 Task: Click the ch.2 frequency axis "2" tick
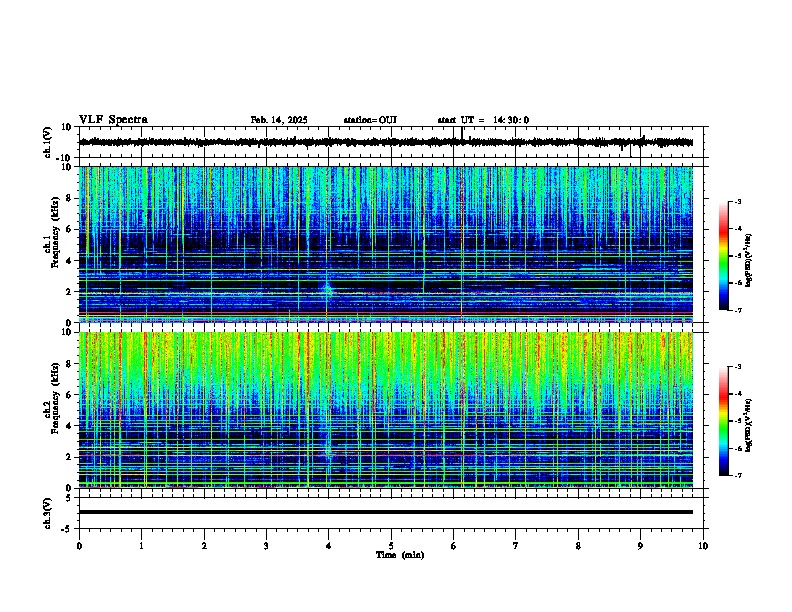click(69, 457)
